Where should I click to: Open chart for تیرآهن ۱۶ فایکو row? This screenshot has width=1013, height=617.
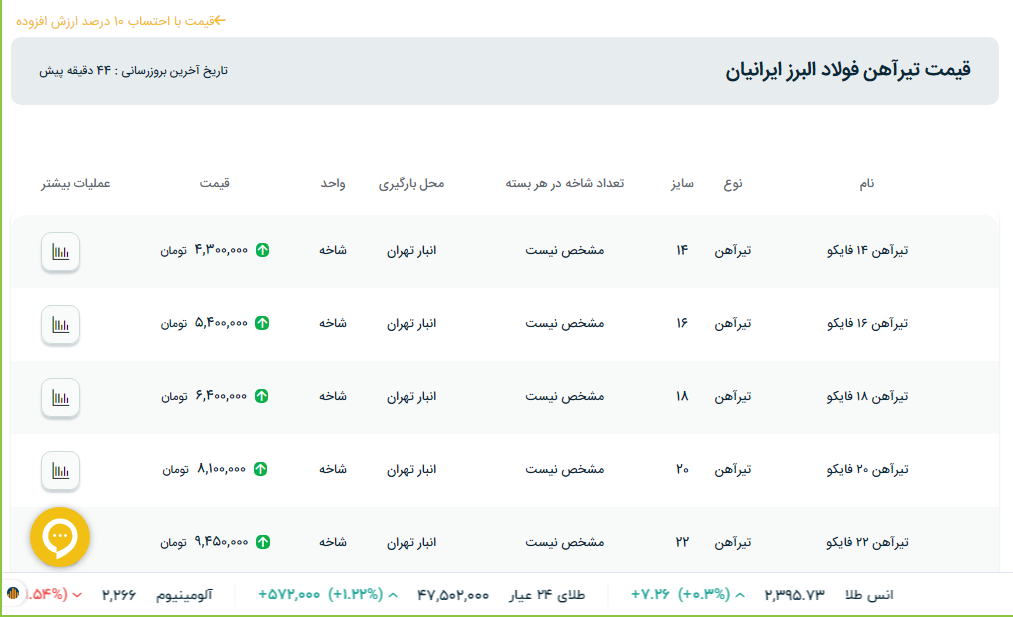60,324
